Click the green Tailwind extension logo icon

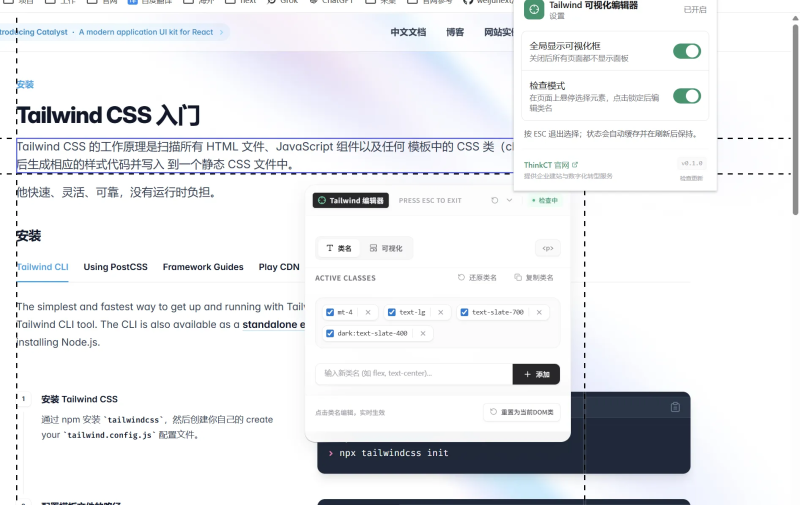(534, 9)
